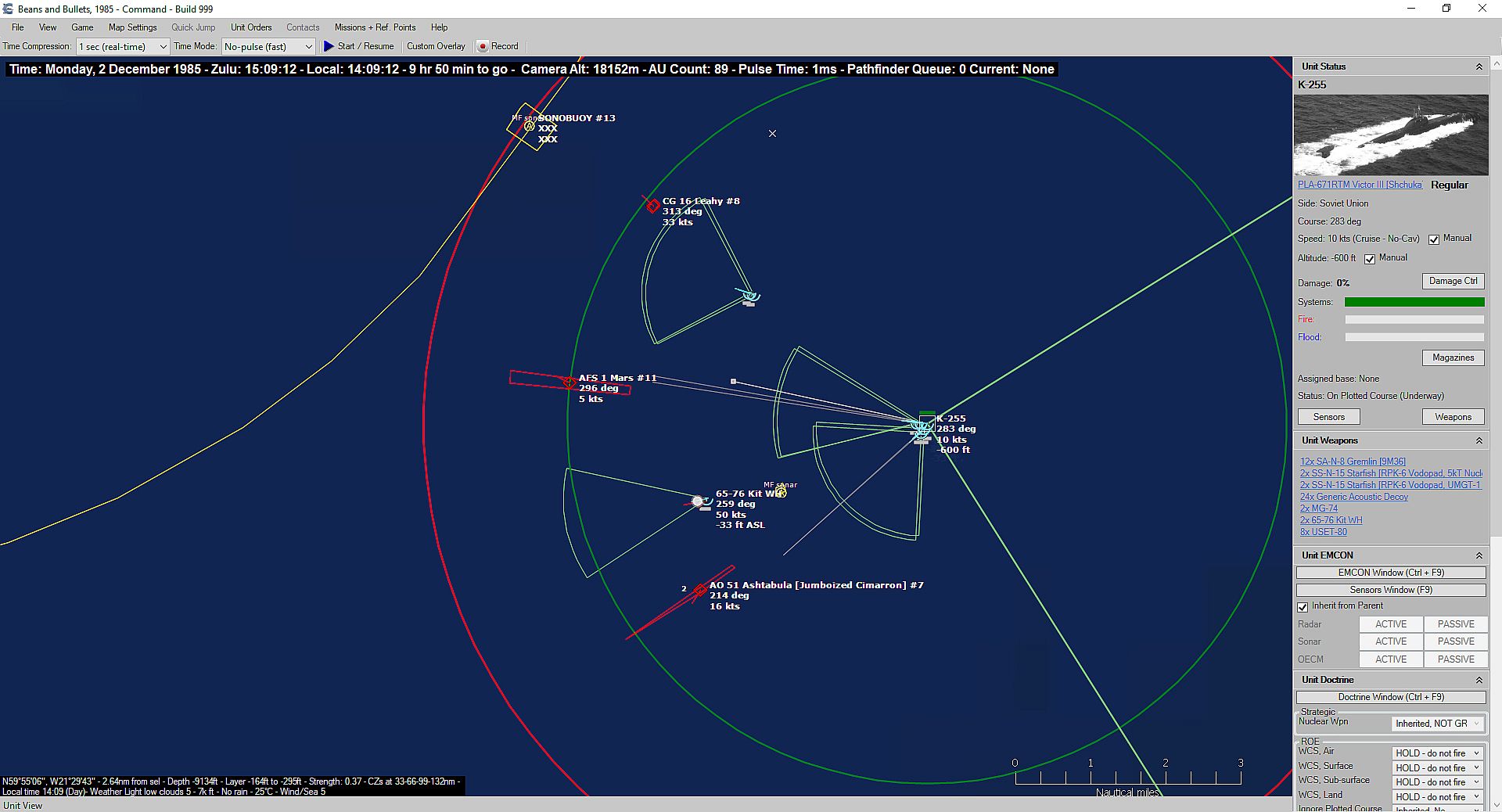The height and width of the screenshot is (812, 1502).
Task: Select the AO 51 Ashtabula contact marker
Action: [x=700, y=590]
